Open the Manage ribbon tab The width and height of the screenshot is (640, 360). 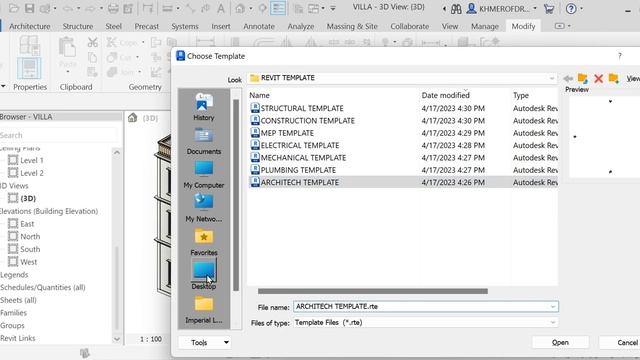pos(484,26)
